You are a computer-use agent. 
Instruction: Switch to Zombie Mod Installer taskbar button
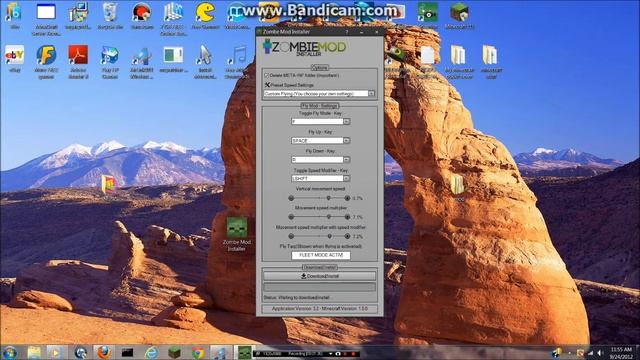point(244,353)
